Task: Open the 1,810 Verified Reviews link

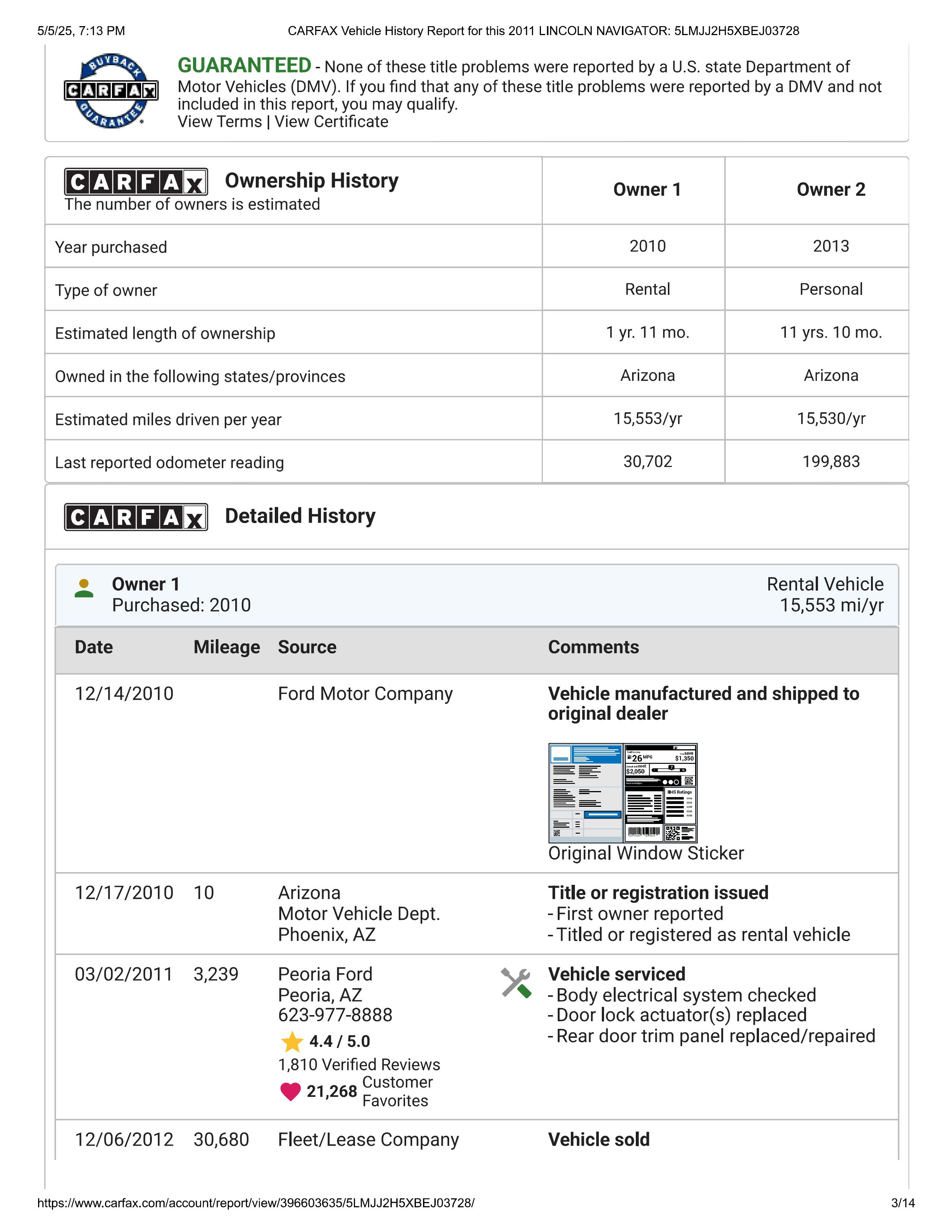Action: coord(359,1064)
